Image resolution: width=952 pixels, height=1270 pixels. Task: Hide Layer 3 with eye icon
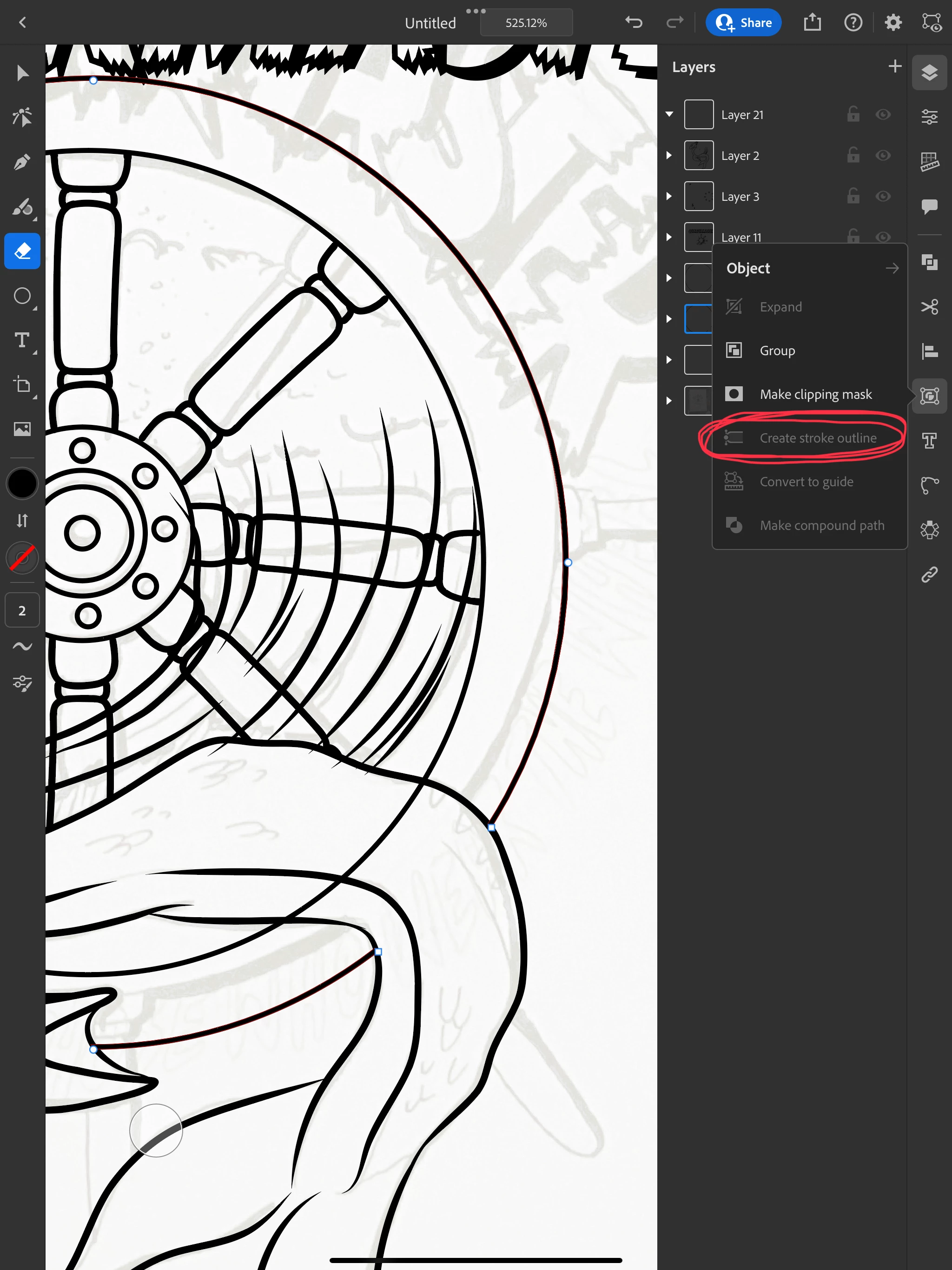click(883, 196)
